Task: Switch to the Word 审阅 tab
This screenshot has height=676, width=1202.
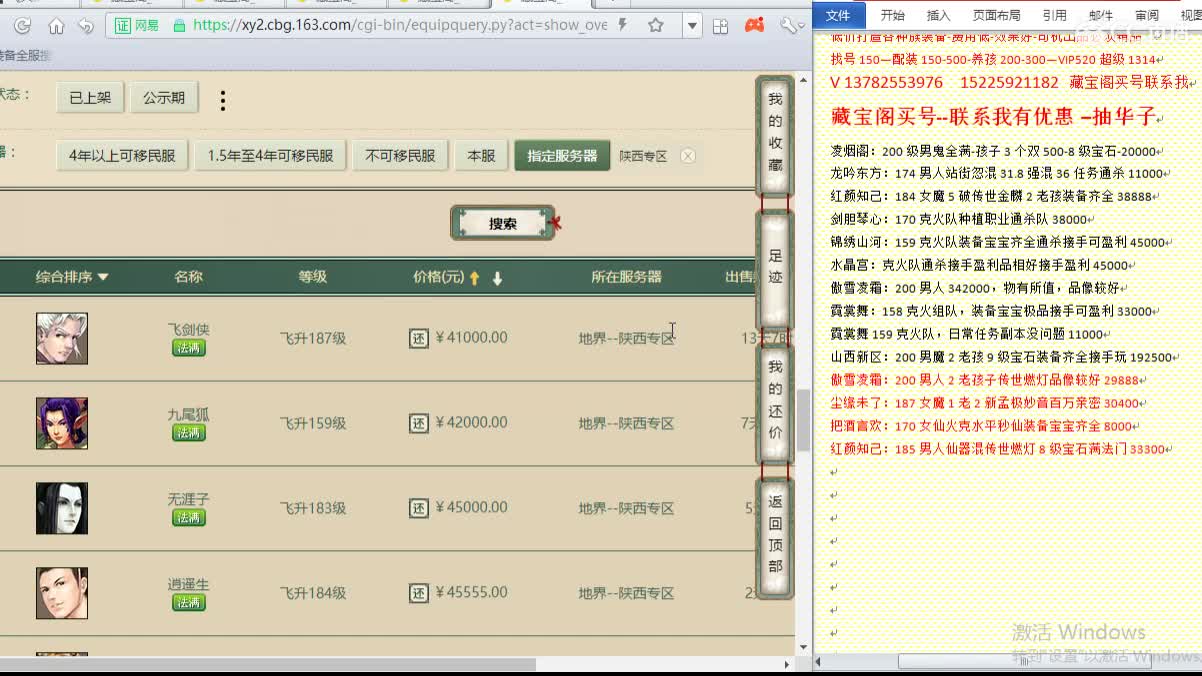Action: [x=1147, y=15]
